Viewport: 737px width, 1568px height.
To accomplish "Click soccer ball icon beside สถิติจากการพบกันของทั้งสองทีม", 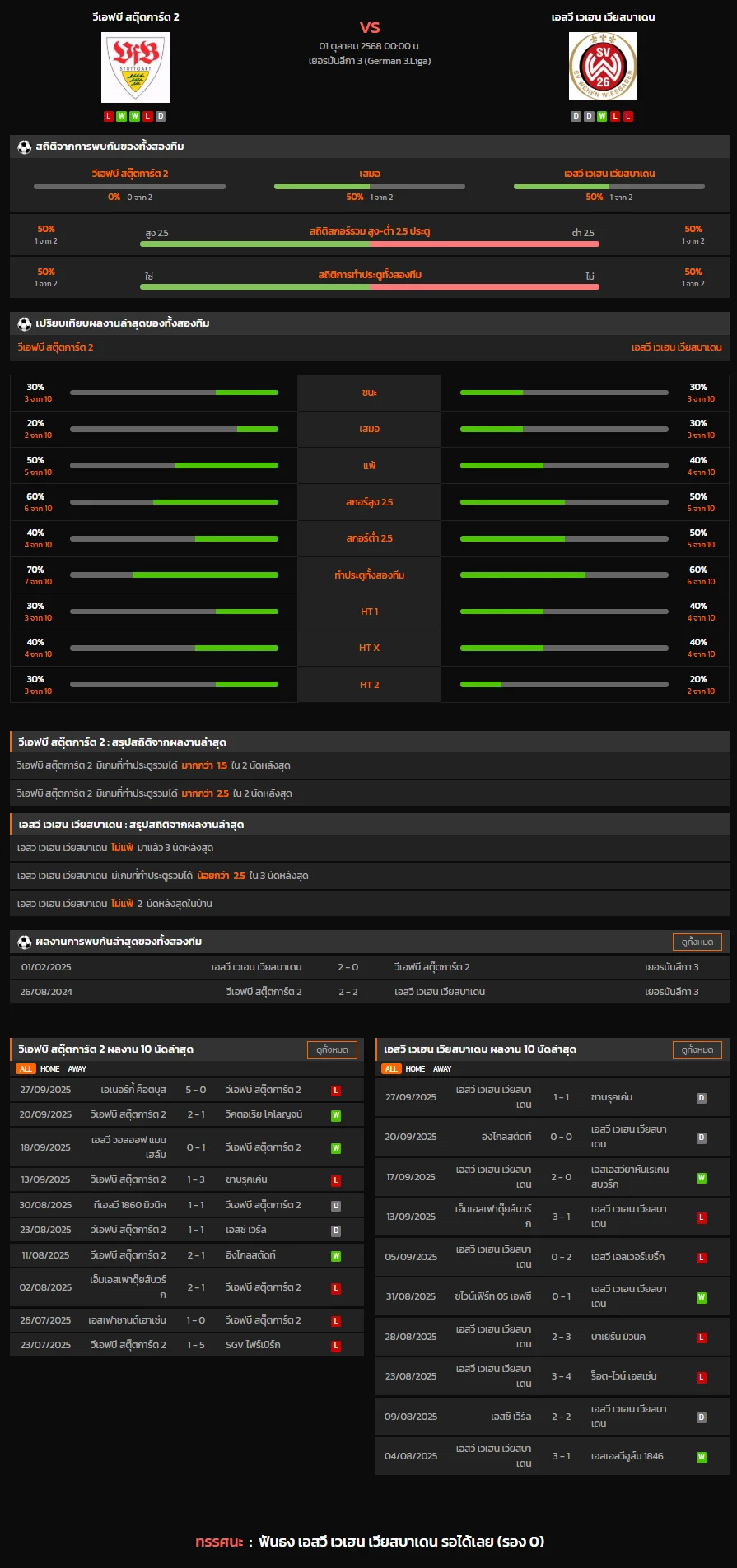I will [x=24, y=147].
